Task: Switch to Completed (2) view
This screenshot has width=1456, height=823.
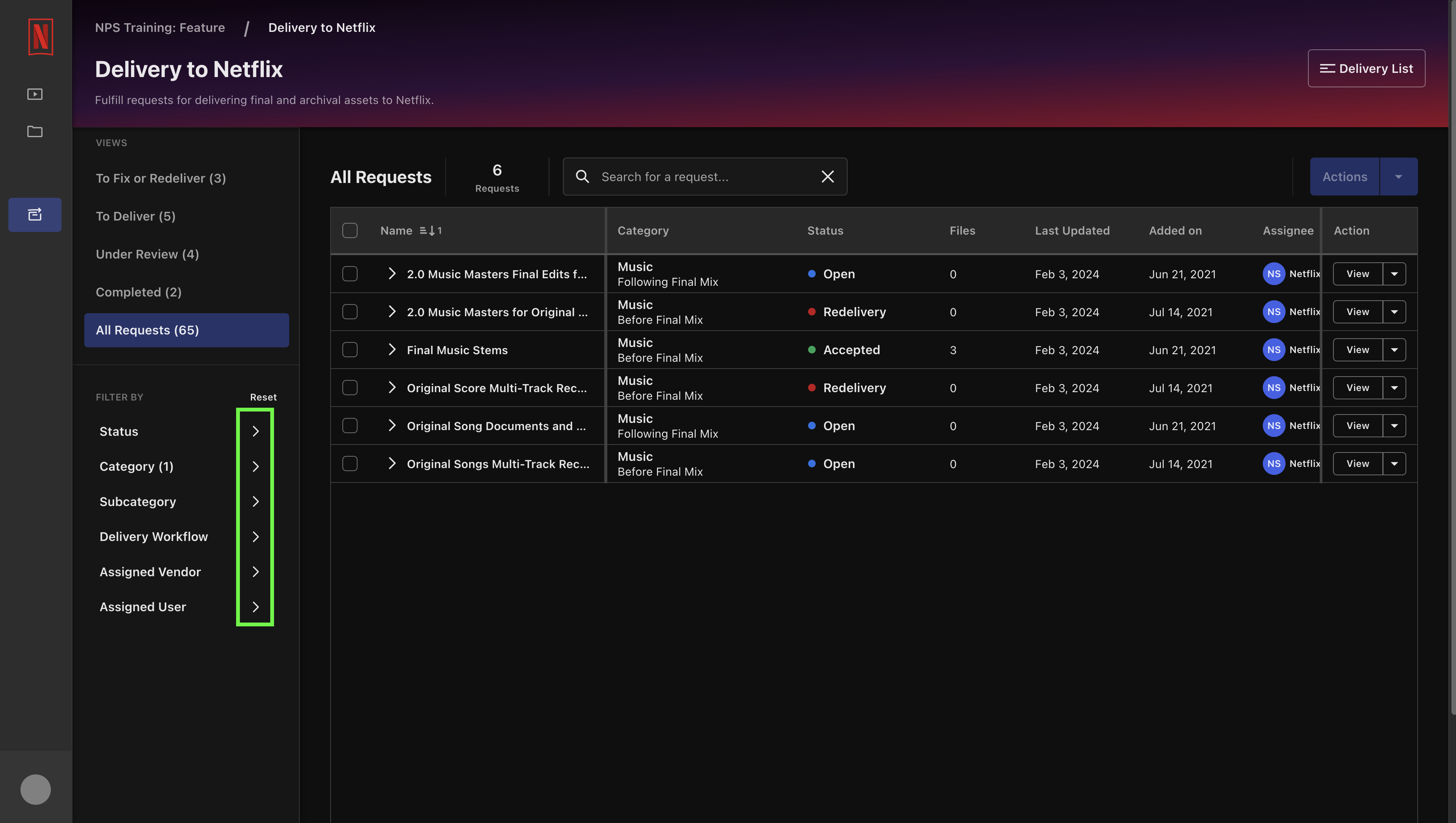Action: [186, 292]
